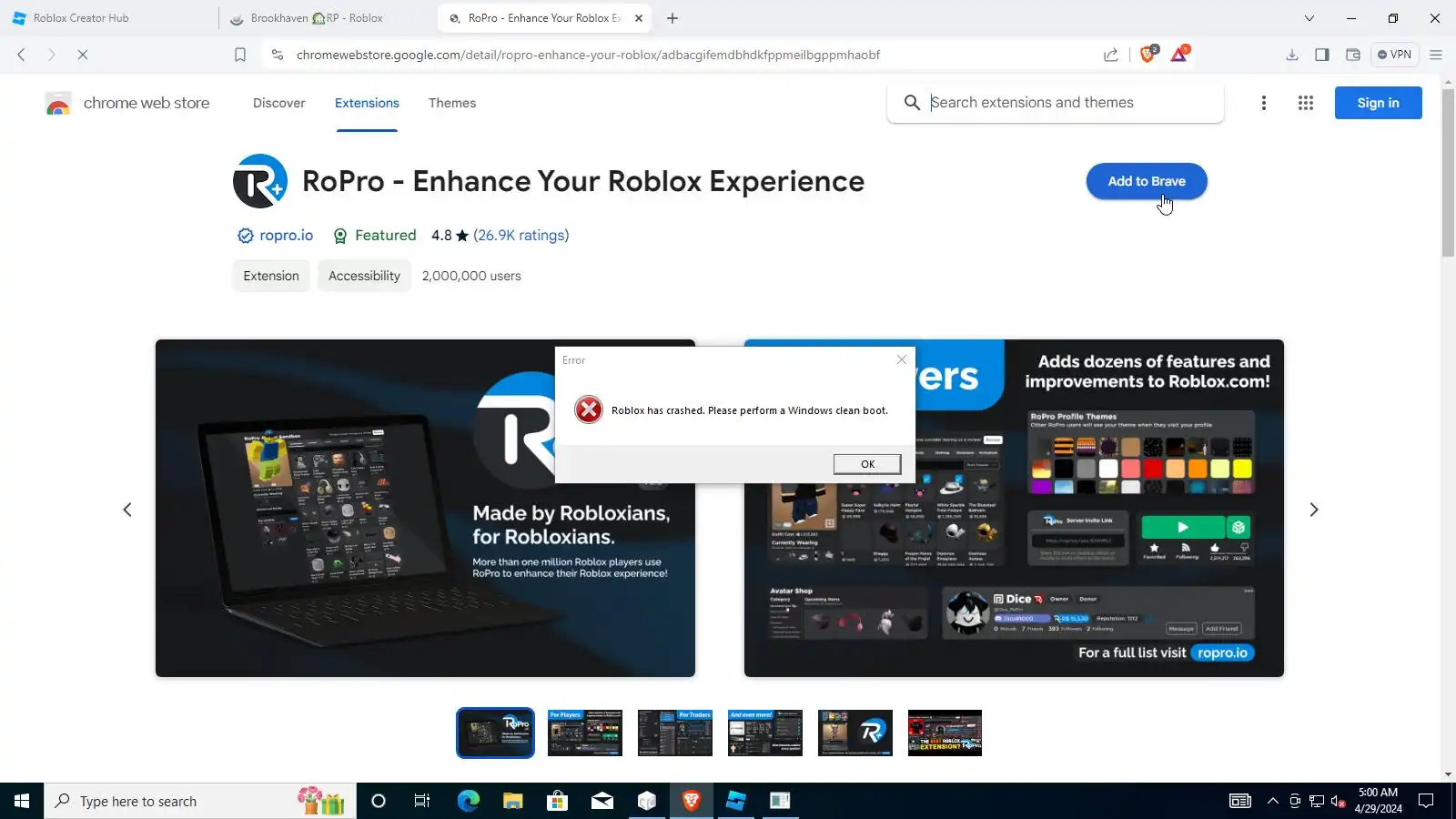
Task: Select the Best Roblox Extension thumbnail
Action: (945, 733)
